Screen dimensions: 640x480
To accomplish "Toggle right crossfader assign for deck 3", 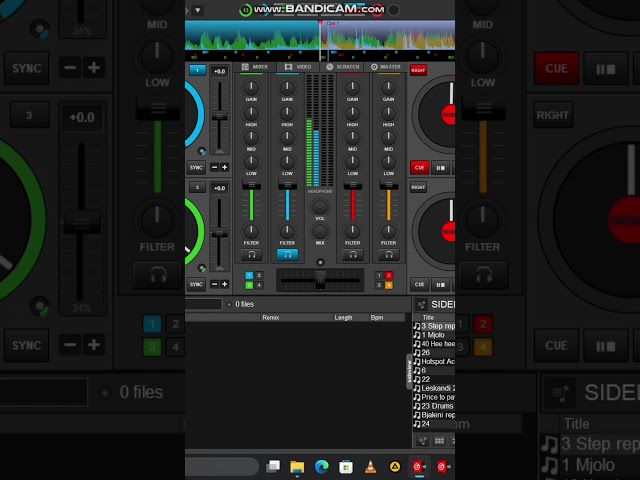I will [x=379, y=285].
